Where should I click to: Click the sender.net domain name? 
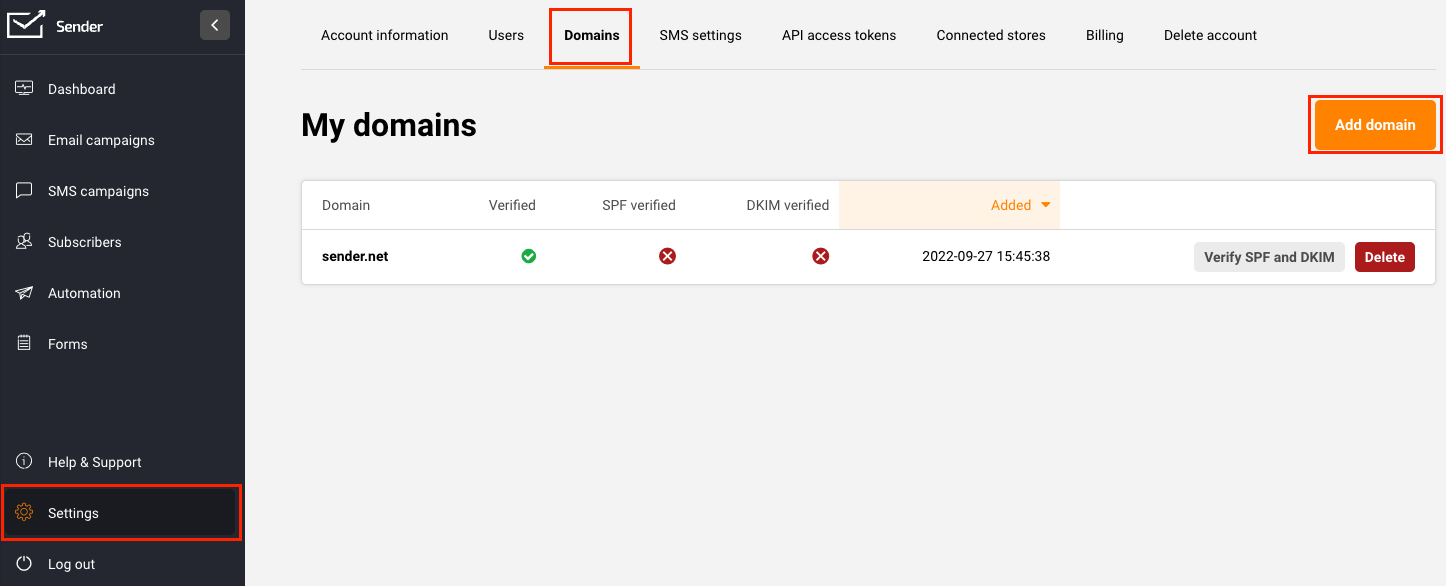coord(355,256)
